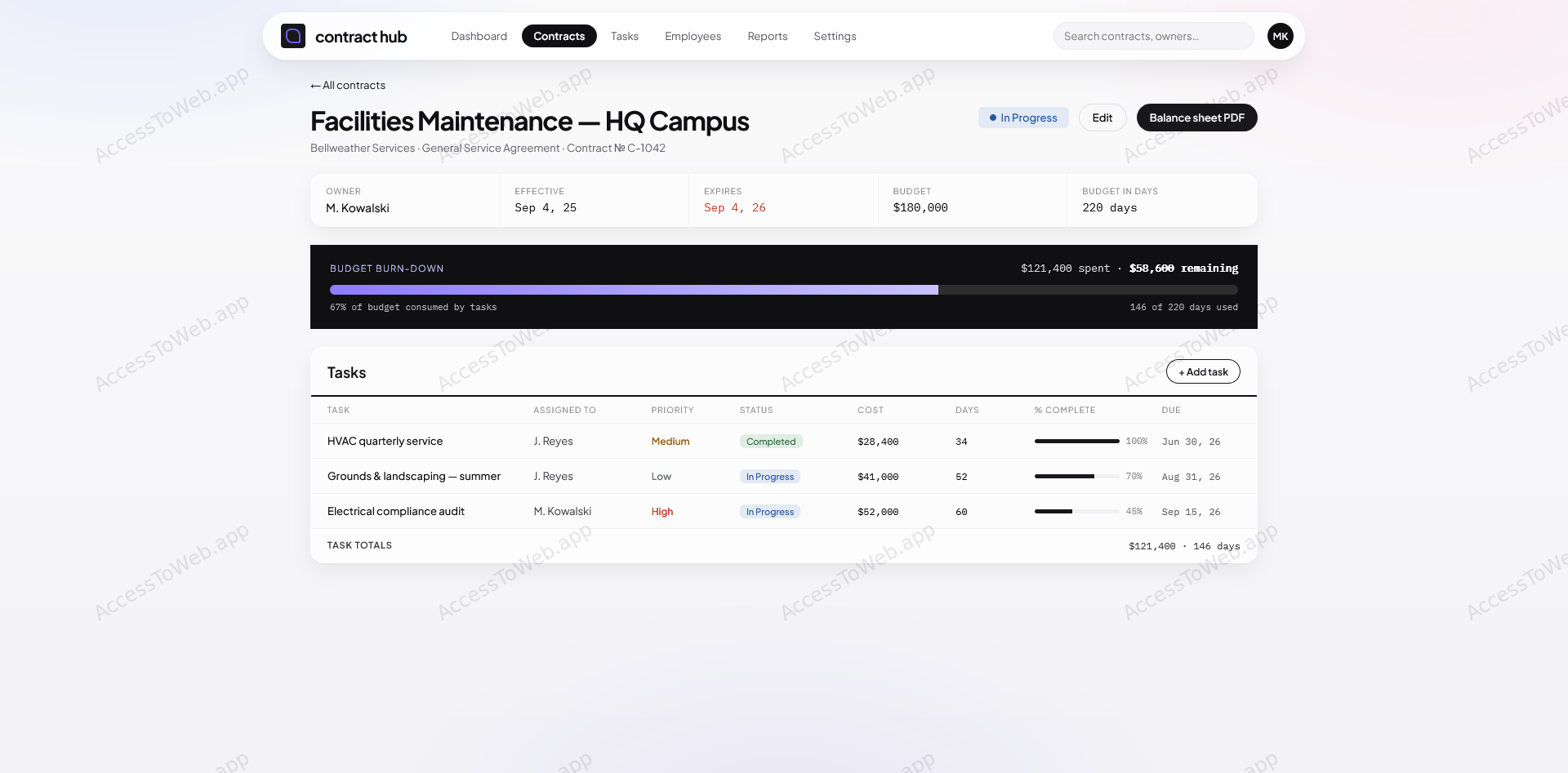The image size is (1568, 773).
Task: Click J. Reyes in the Grounds & landscaping row
Action: [554, 476]
